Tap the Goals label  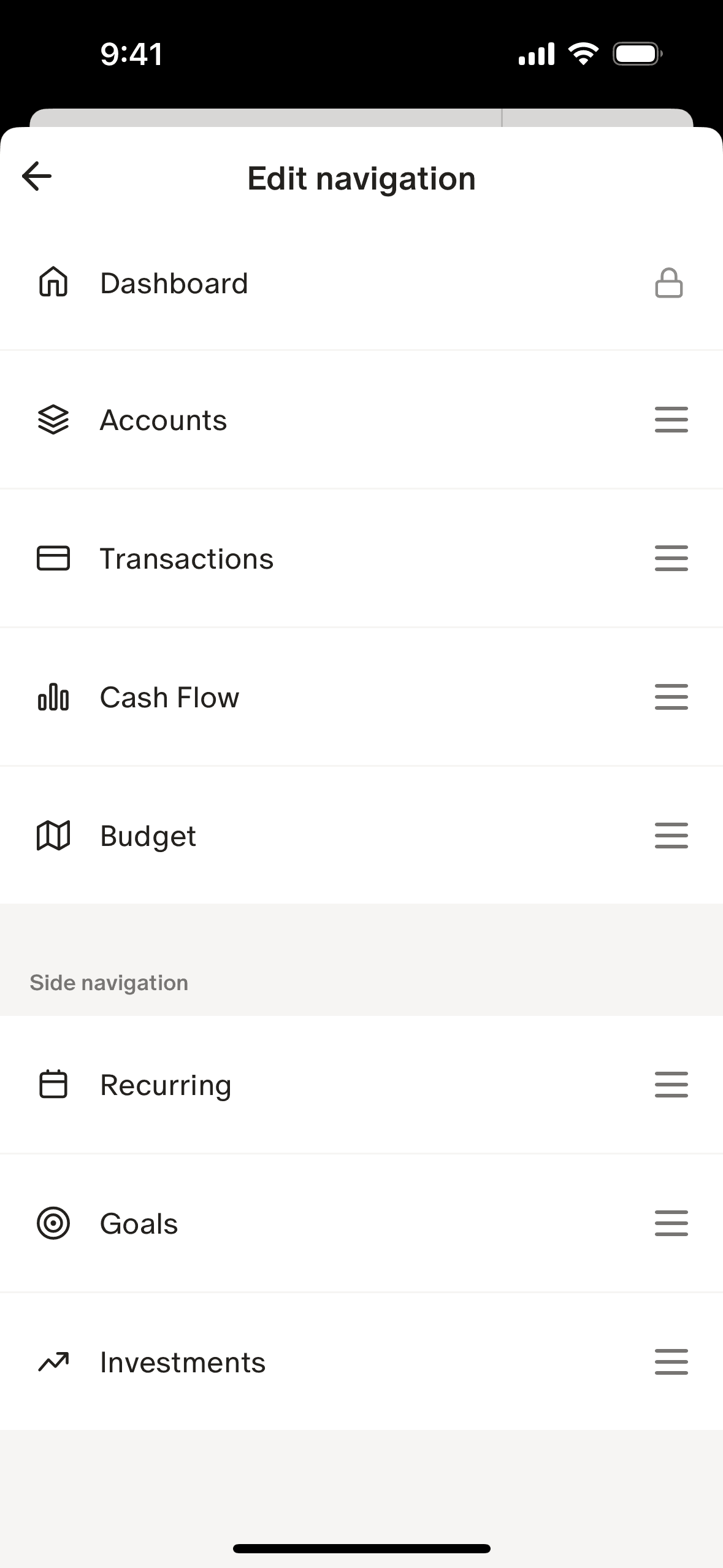[139, 1224]
